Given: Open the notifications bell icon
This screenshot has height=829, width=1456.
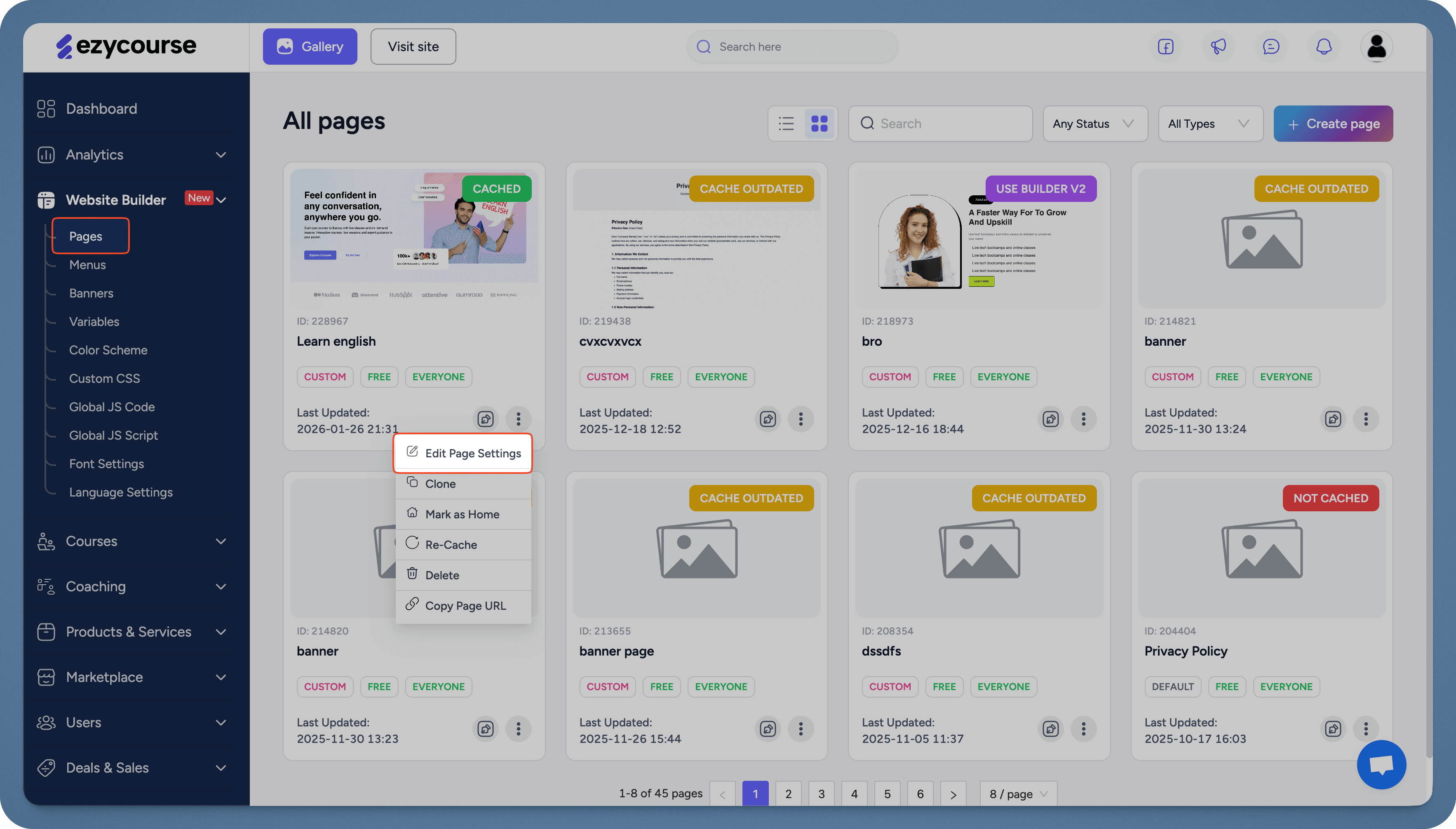Looking at the screenshot, I should [1324, 47].
